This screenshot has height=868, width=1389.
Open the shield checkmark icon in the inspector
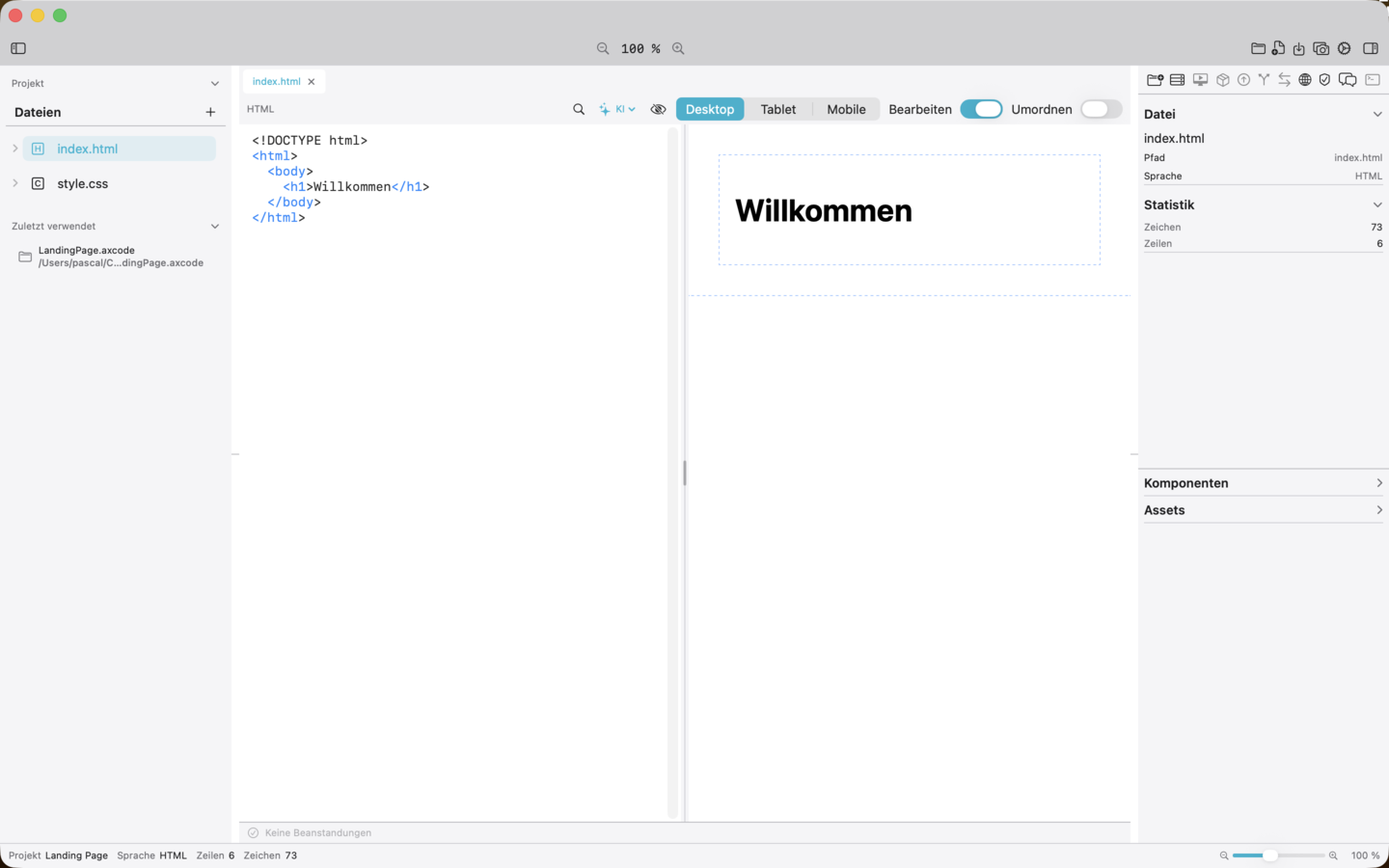pyautogui.click(x=1325, y=80)
